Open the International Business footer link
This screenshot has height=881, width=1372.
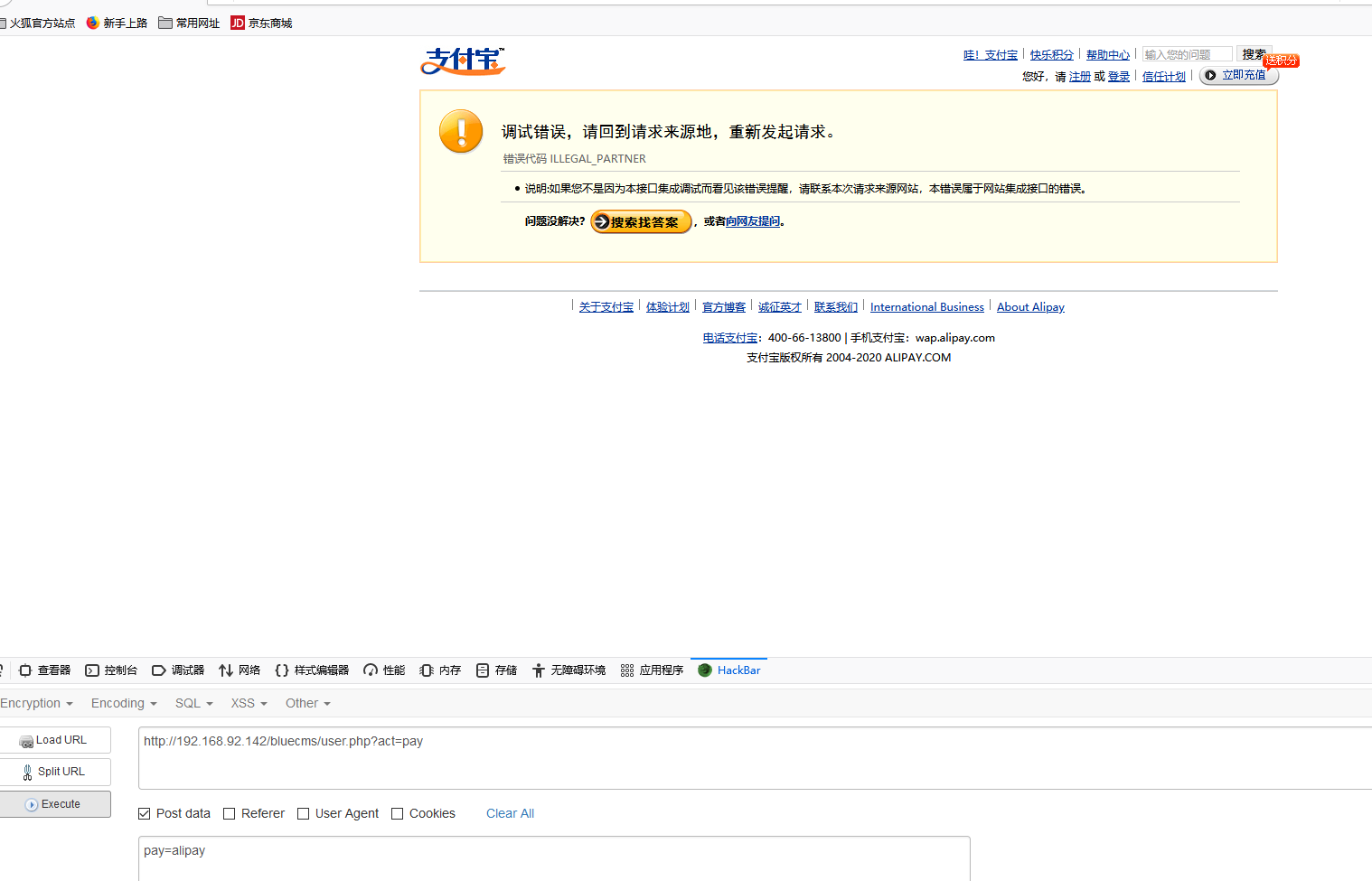tap(927, 307)
